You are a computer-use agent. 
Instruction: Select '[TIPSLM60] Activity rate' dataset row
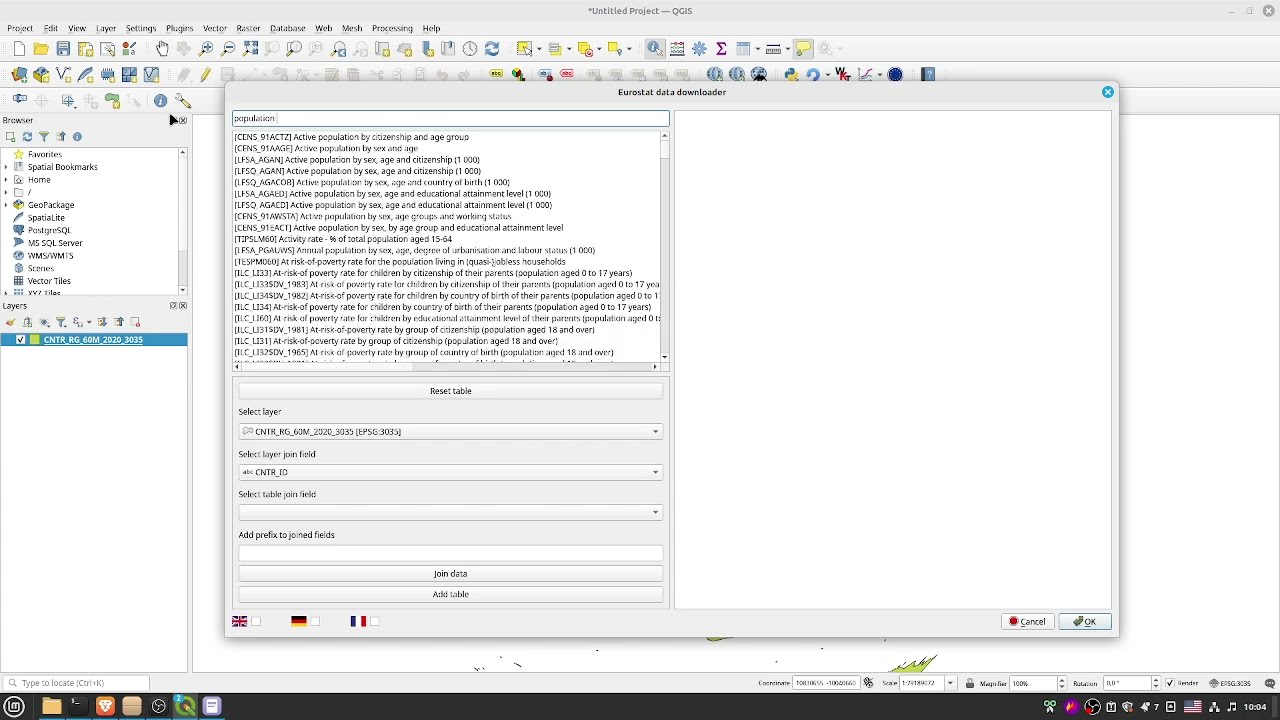343,239
